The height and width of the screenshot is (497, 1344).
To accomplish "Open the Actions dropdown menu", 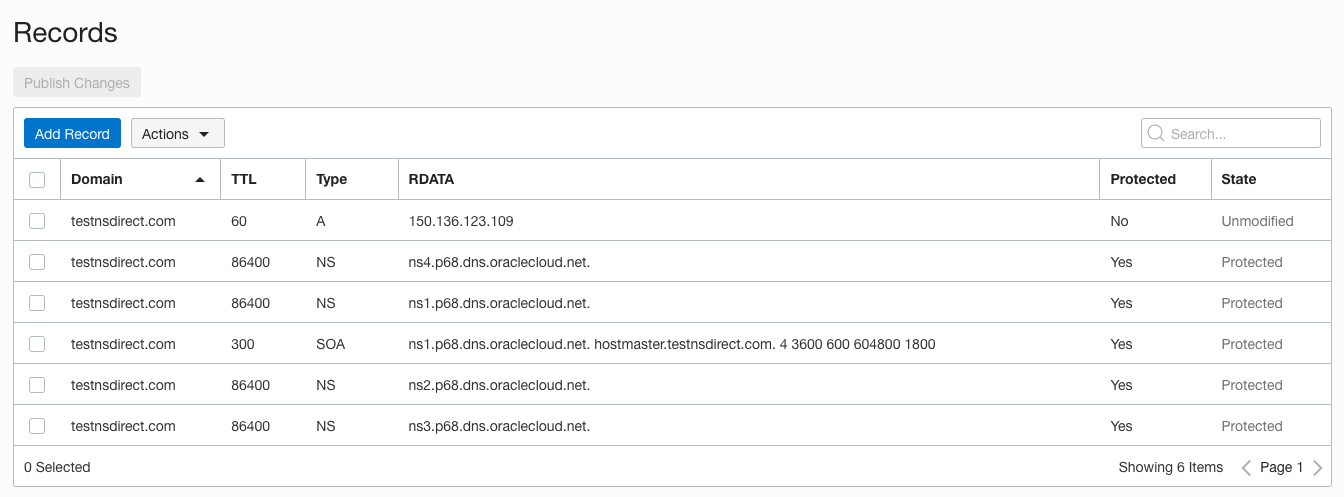I will coord(177,134).
